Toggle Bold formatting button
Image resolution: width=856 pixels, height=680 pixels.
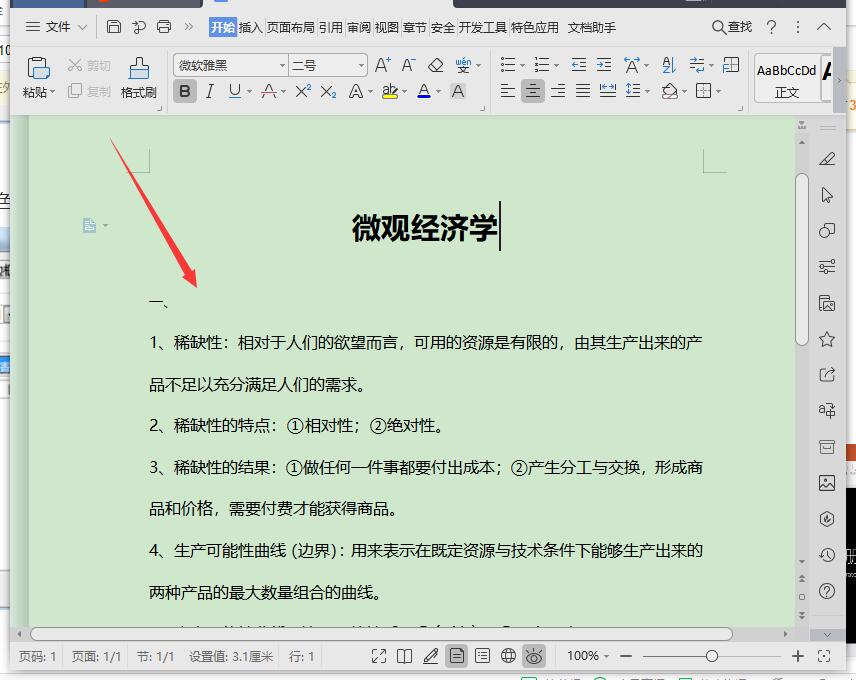click(x=185, y=91)
